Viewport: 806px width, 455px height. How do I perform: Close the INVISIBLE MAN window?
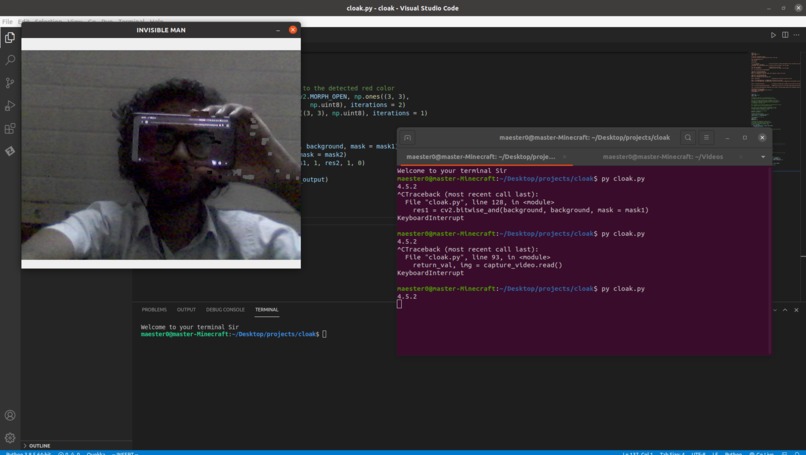[x=292, y=30]
